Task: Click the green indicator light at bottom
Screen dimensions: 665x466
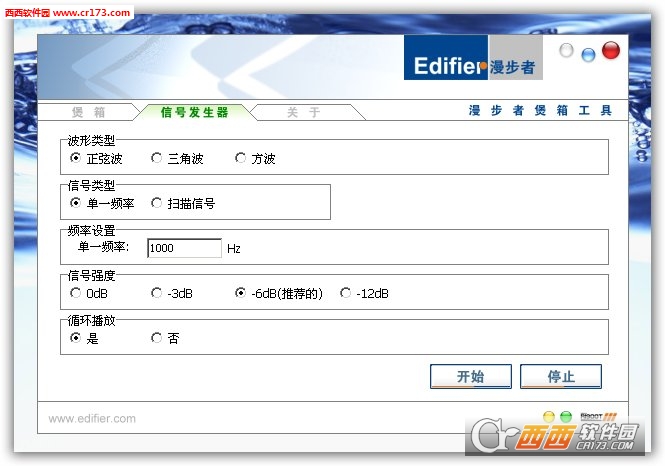Action: pos(566,416)
